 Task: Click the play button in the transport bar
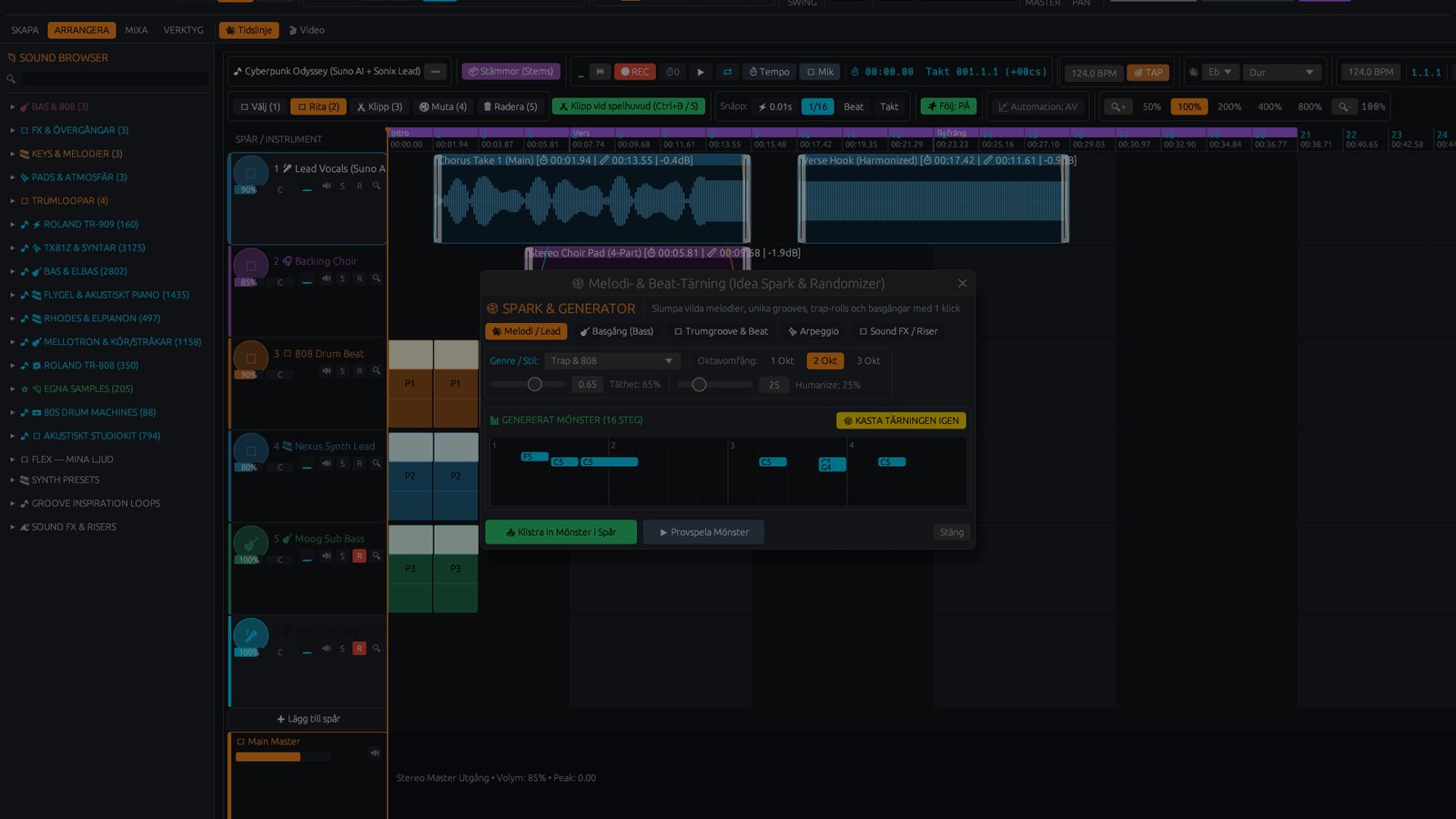tap(700, 72)
